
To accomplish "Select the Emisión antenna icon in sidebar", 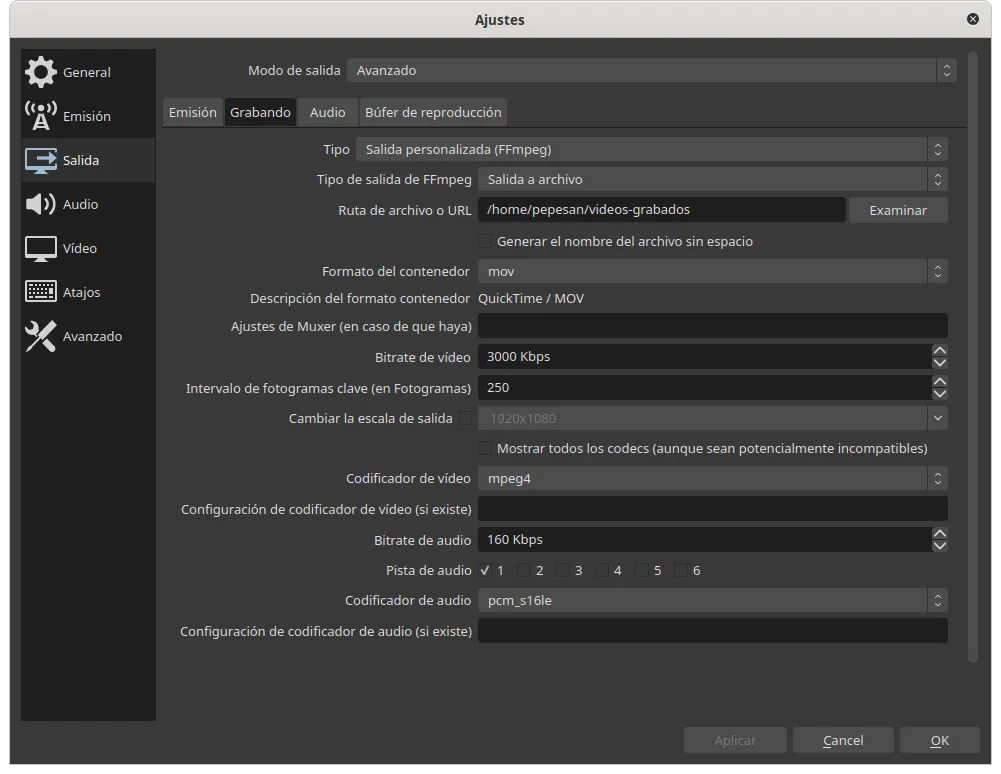I will [x=41, y=116].
